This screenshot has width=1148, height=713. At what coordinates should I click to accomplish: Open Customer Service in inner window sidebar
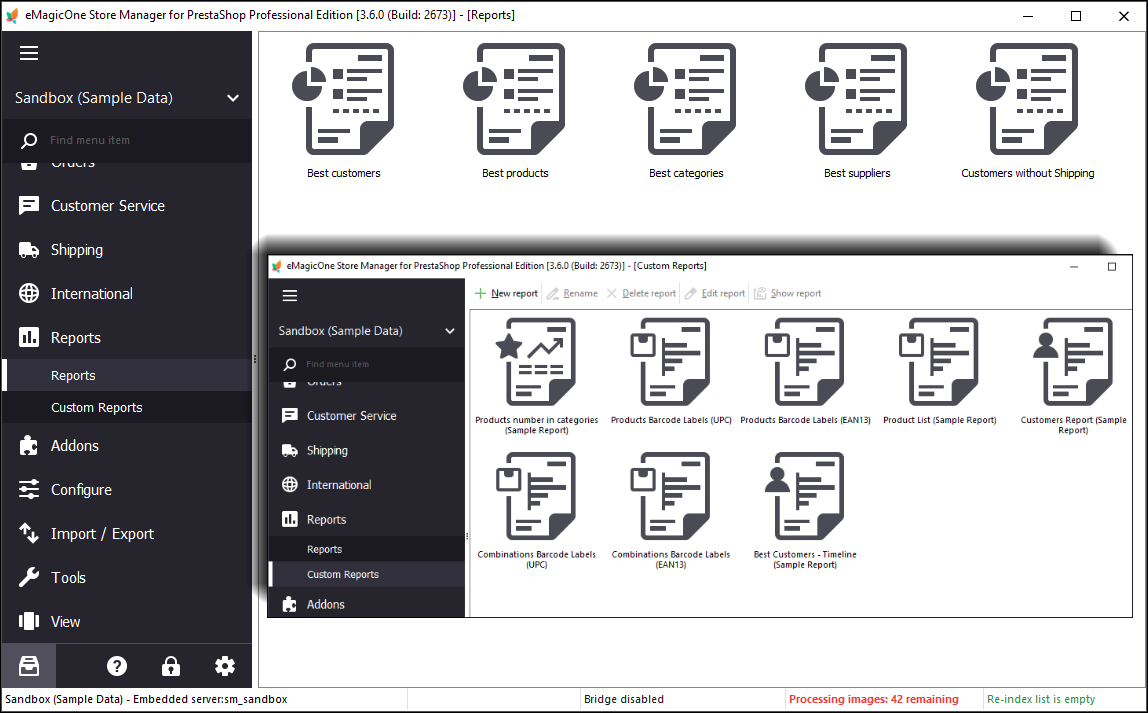click(366, 415)
